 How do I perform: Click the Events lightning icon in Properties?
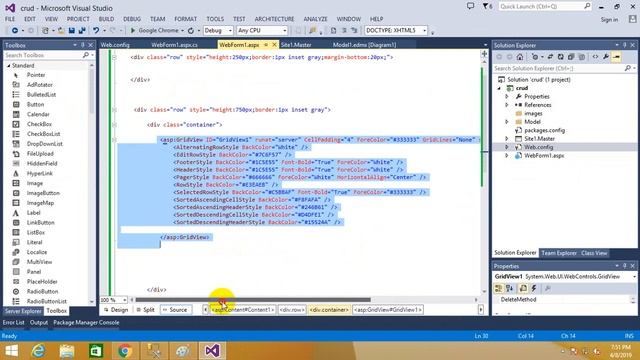(534, 289)
